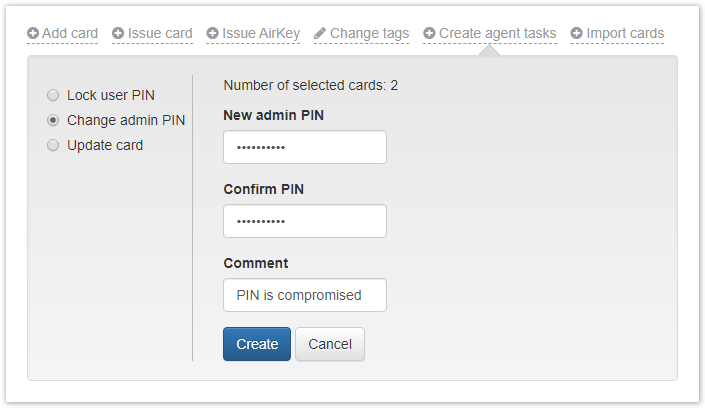Image resolution: width=705 pixels, height=408 pixels.
Task: Open the Issue card link text
Action: pos(160,33)
